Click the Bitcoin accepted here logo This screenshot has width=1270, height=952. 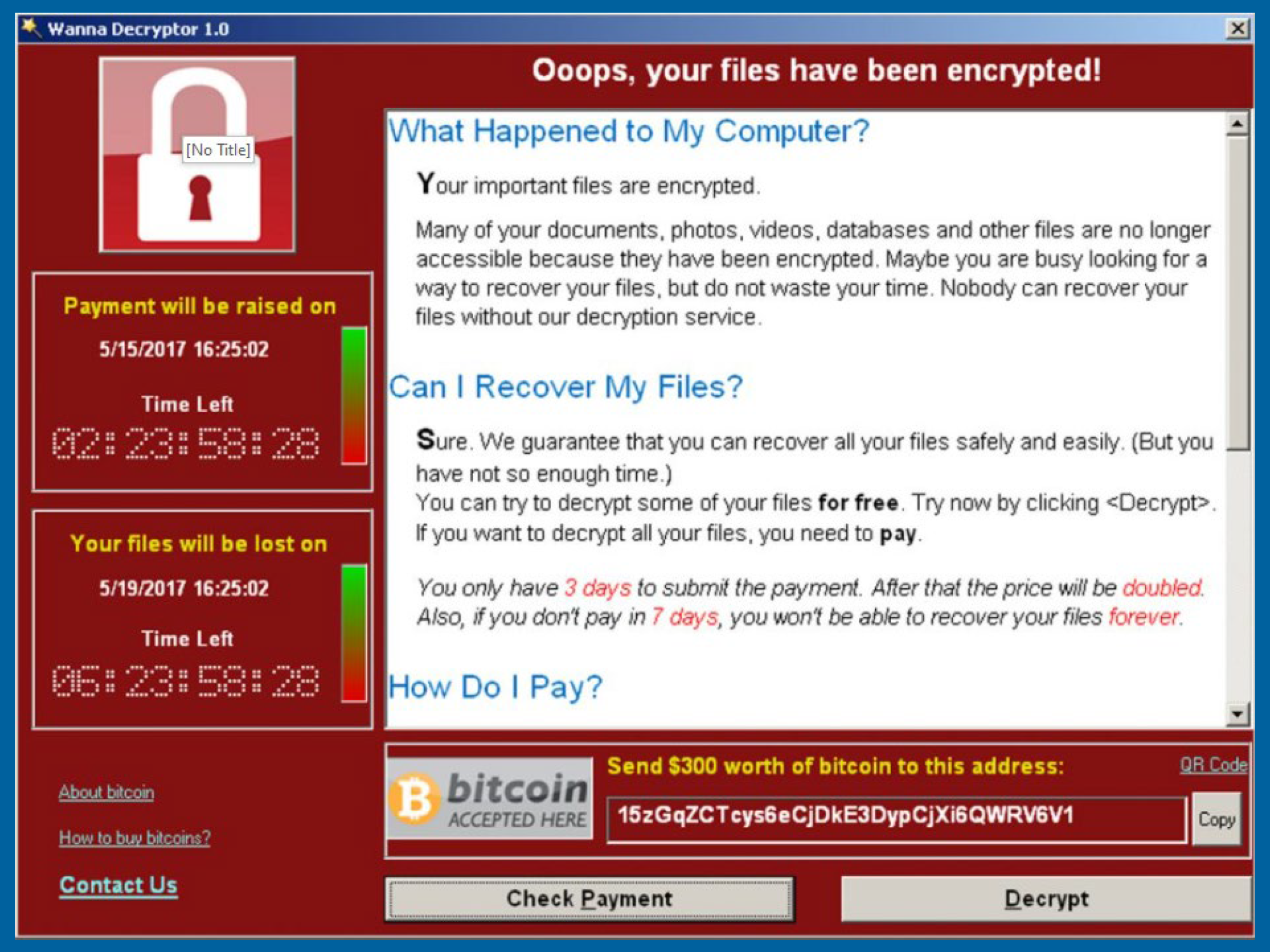point(490,798)
